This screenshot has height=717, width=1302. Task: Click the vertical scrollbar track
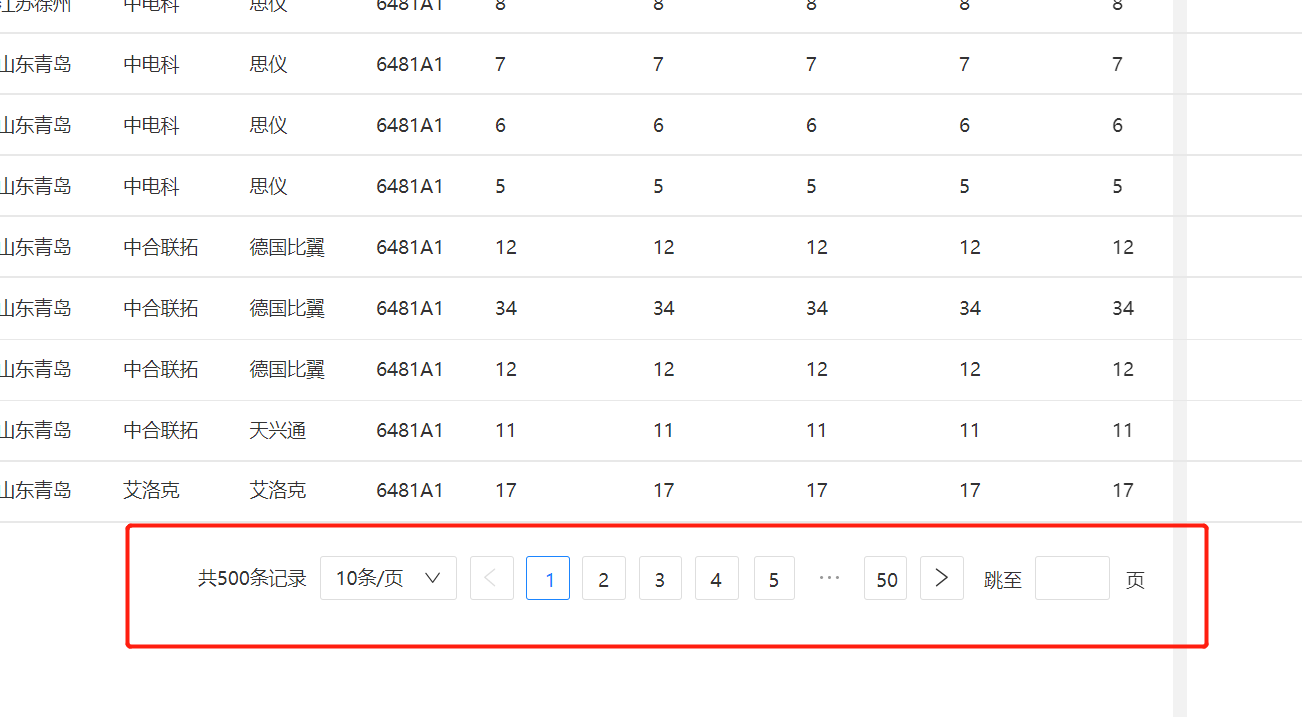[1179, 358]
